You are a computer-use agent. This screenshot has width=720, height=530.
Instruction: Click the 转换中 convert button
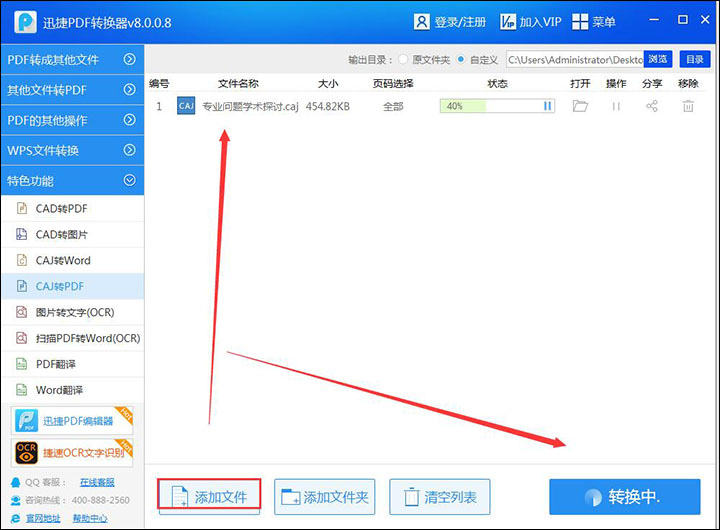click(x=624, y=497)
